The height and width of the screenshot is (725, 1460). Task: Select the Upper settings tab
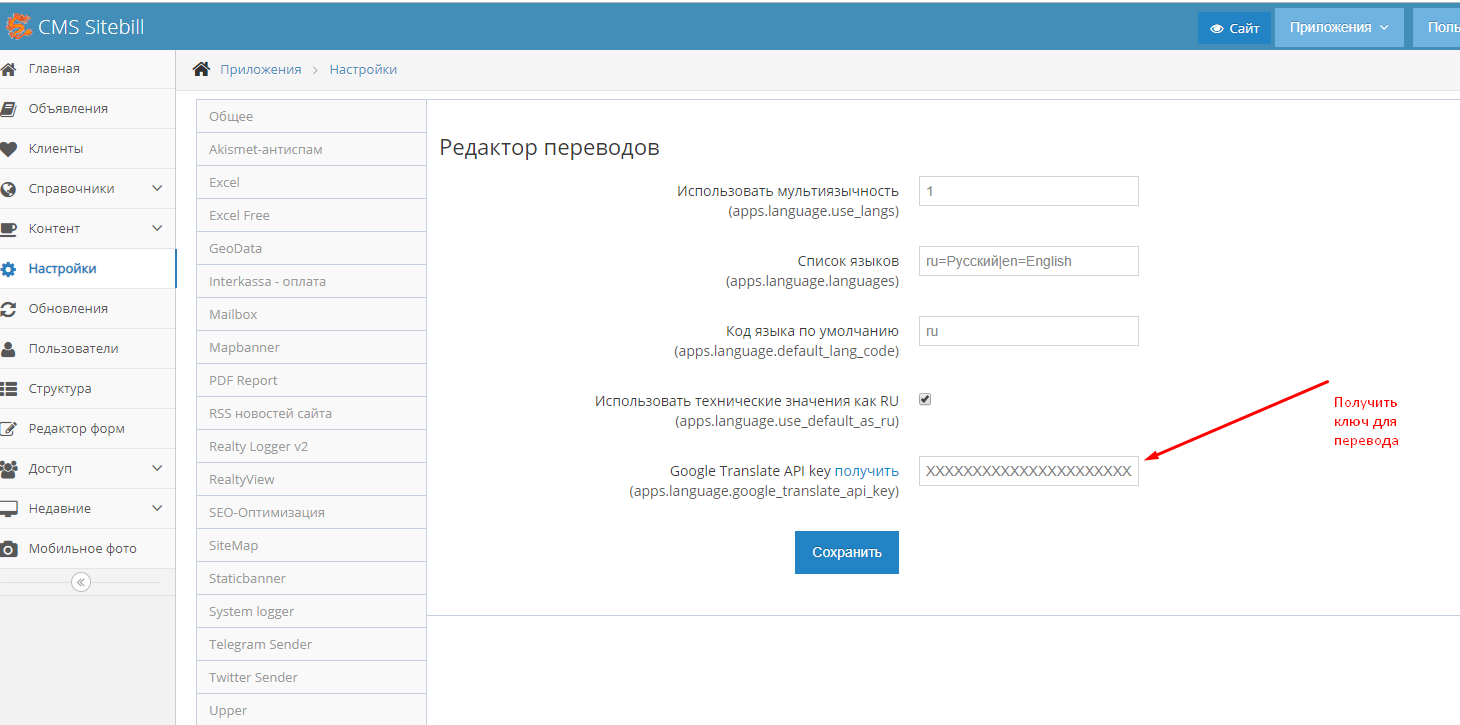(x=311, y=709)
